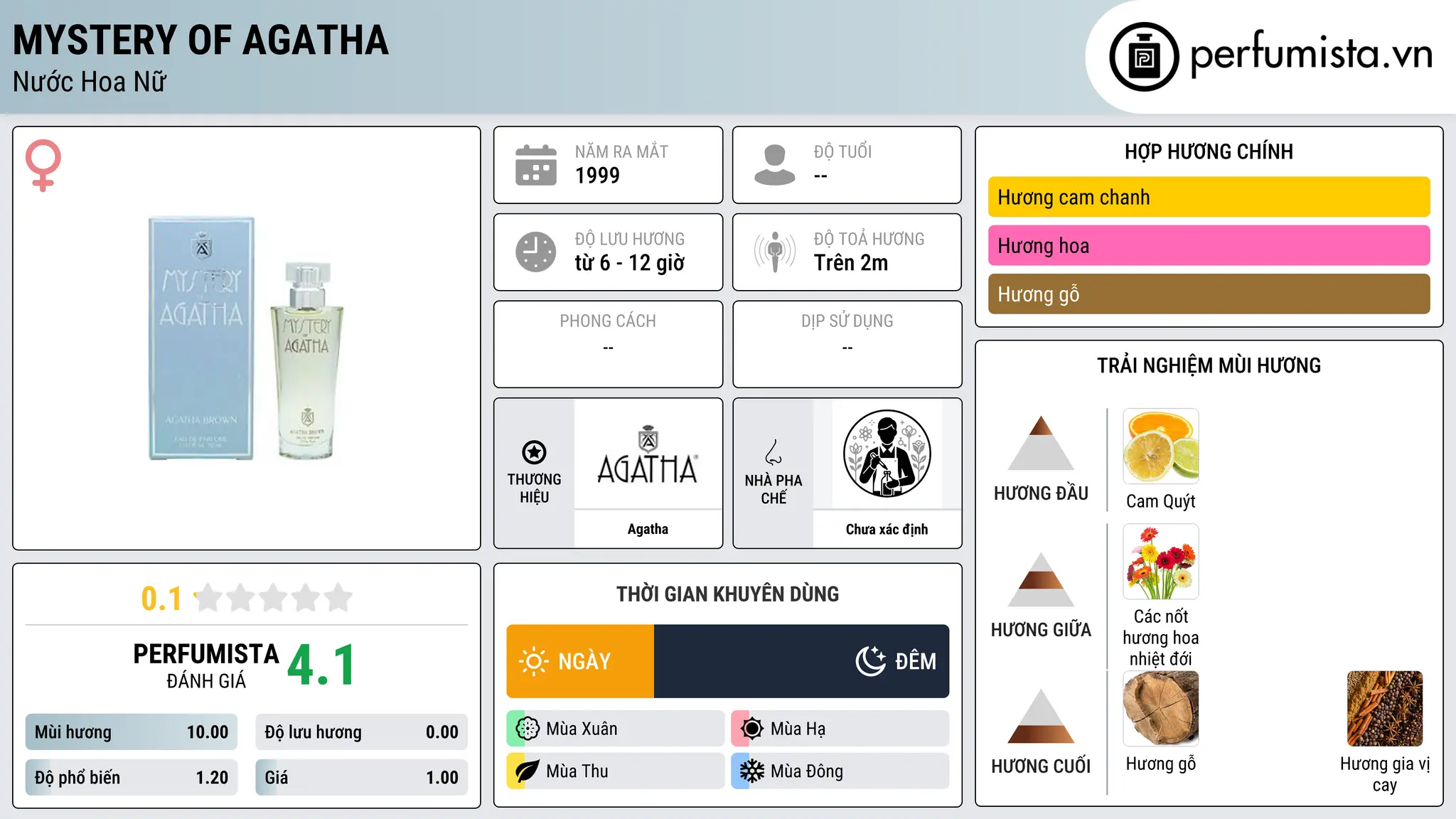Screen dimensions: 1456x819
Task: Click the Mùa Đông season row
Action: [840, 771]
